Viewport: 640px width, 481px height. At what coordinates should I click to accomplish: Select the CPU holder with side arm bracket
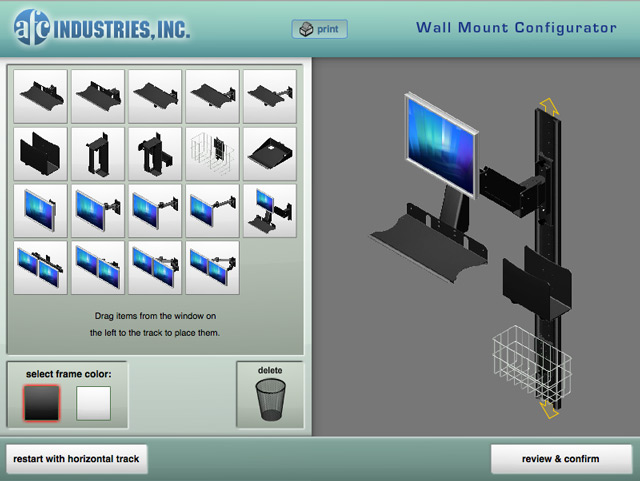pyautogui.click(x=155, y=154)
